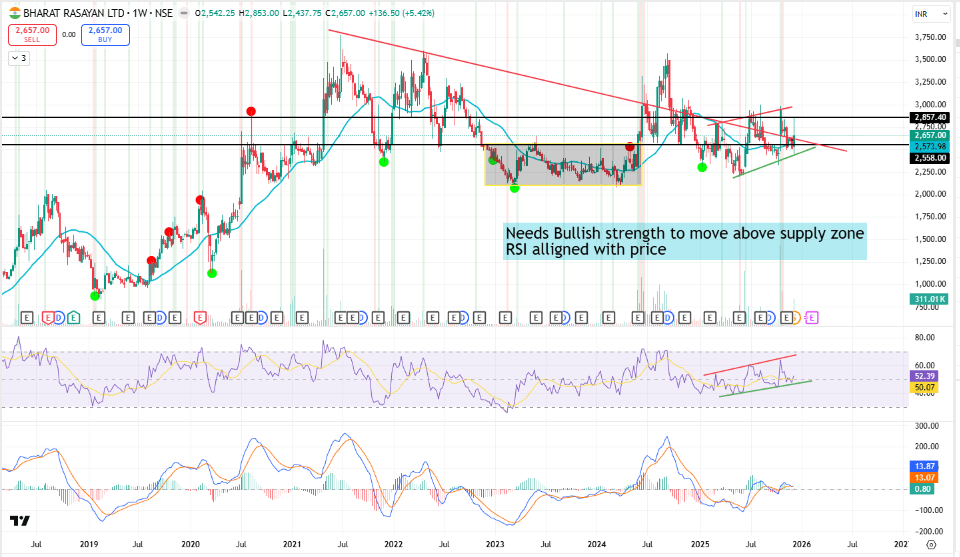Click the close value C2,657.00 in header
This screenshot has height=557, width=960.
[x=345, y=13]
